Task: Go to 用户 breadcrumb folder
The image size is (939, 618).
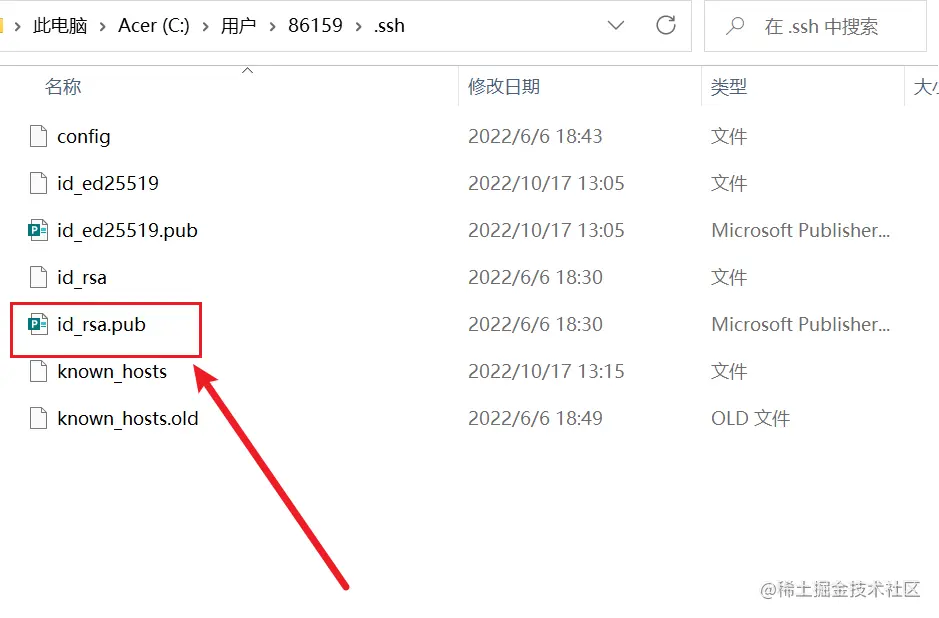Action: [x=238, y=26]
